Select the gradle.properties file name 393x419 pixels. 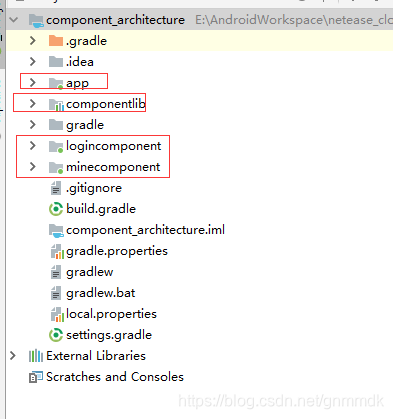tap(117, 251)
